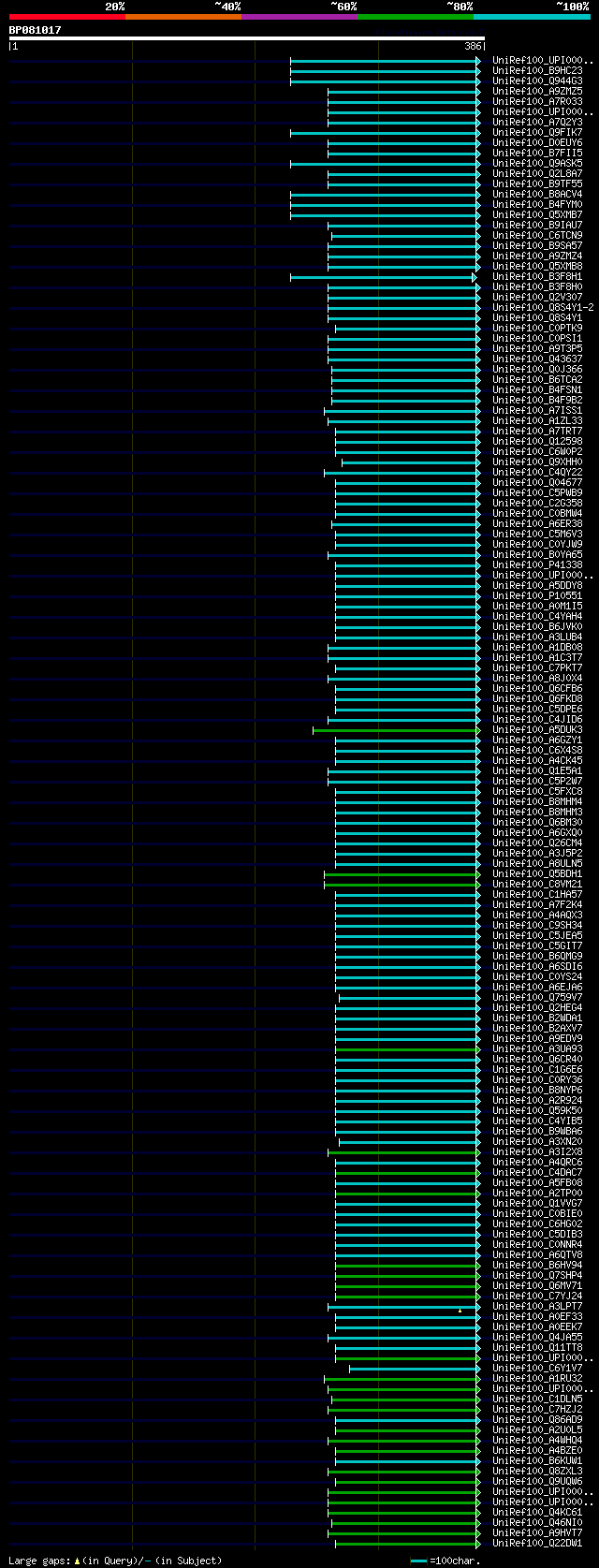
Task: Select hit label UniRef100_B6QMG9
Action: click(x=537, y=956)
